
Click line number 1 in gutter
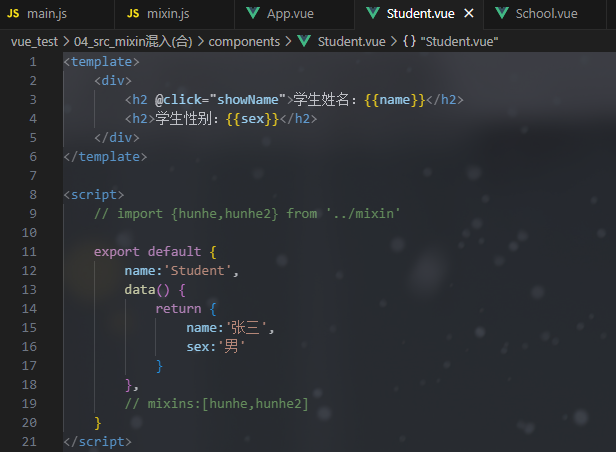click(x=33, y=62)
